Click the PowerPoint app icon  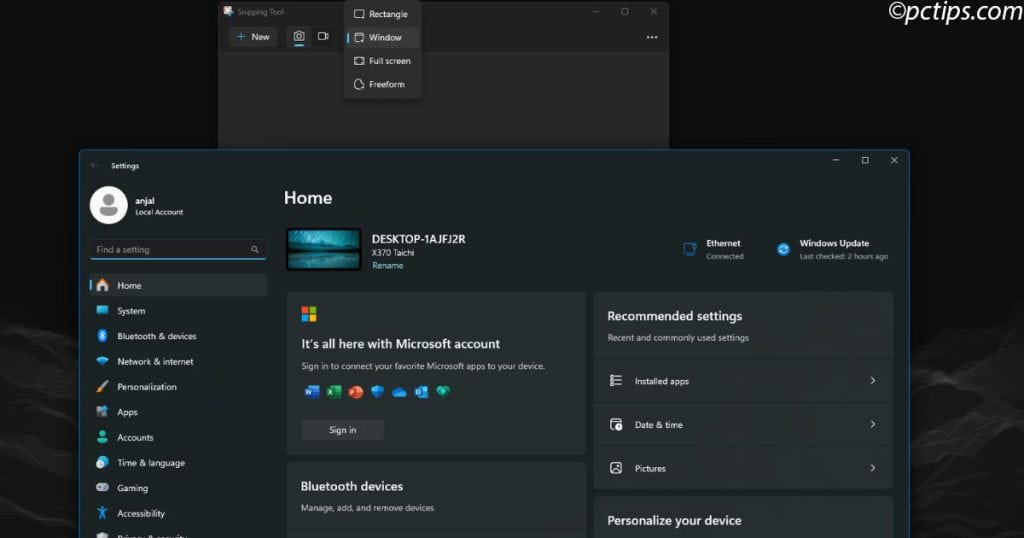click(x=356, y=392)
